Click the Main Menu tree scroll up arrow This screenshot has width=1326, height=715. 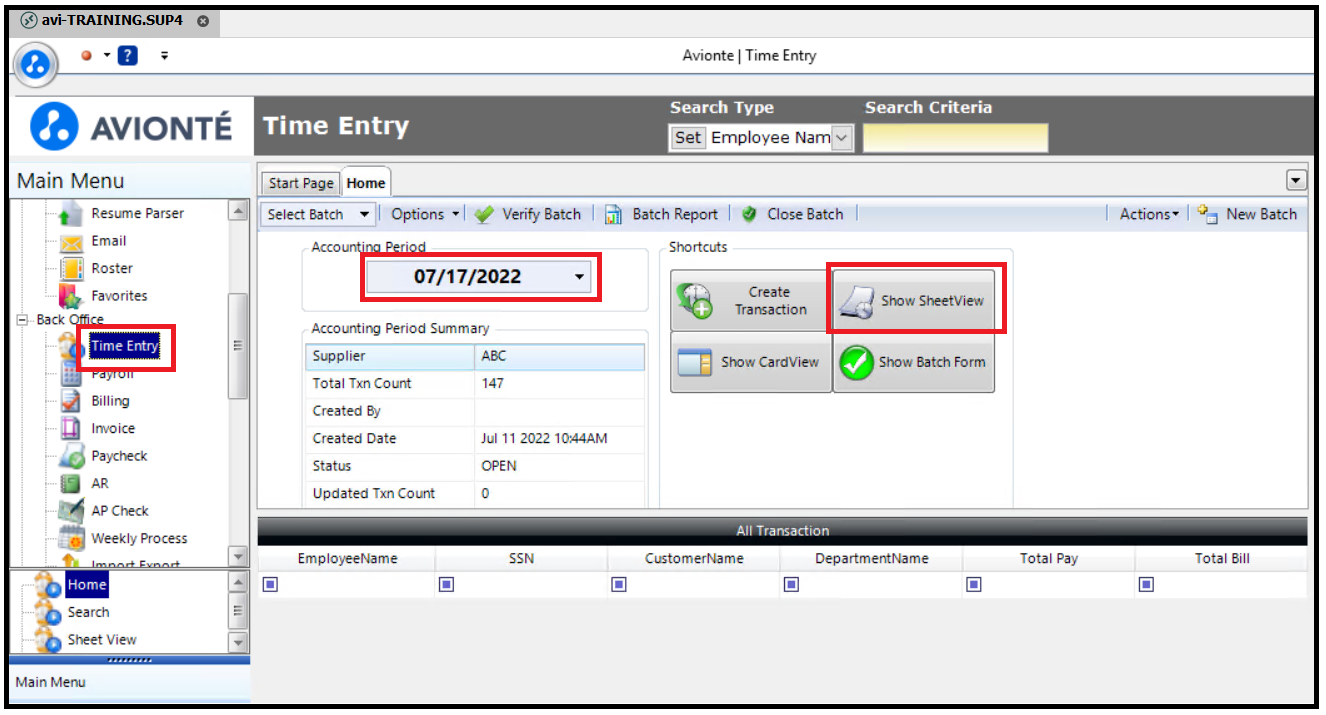[238, 210]
